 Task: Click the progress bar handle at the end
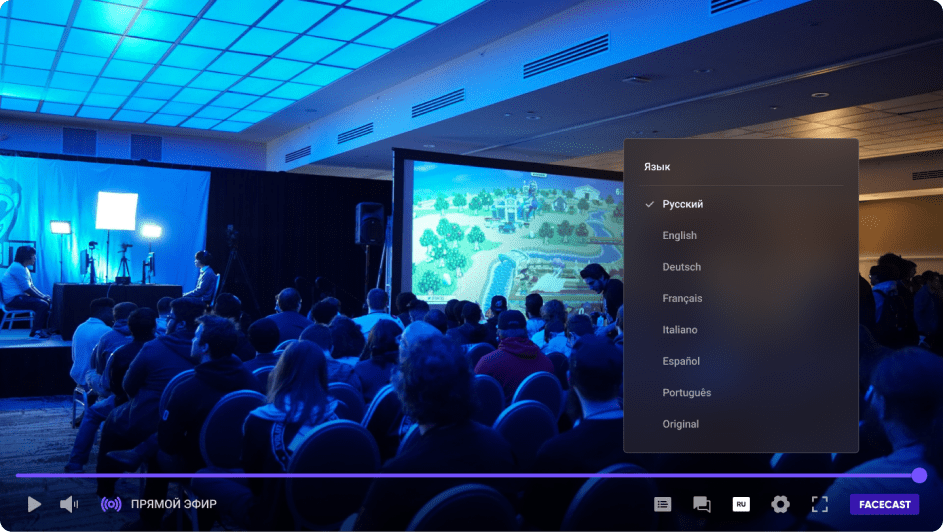(919, 475)
